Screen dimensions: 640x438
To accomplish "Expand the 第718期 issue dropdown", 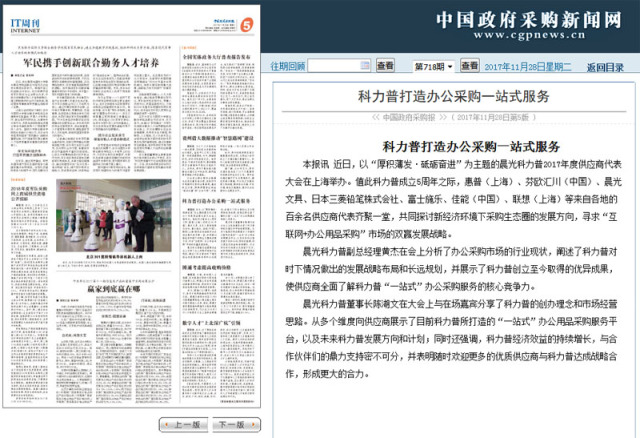I will click(x=433, y=66).
